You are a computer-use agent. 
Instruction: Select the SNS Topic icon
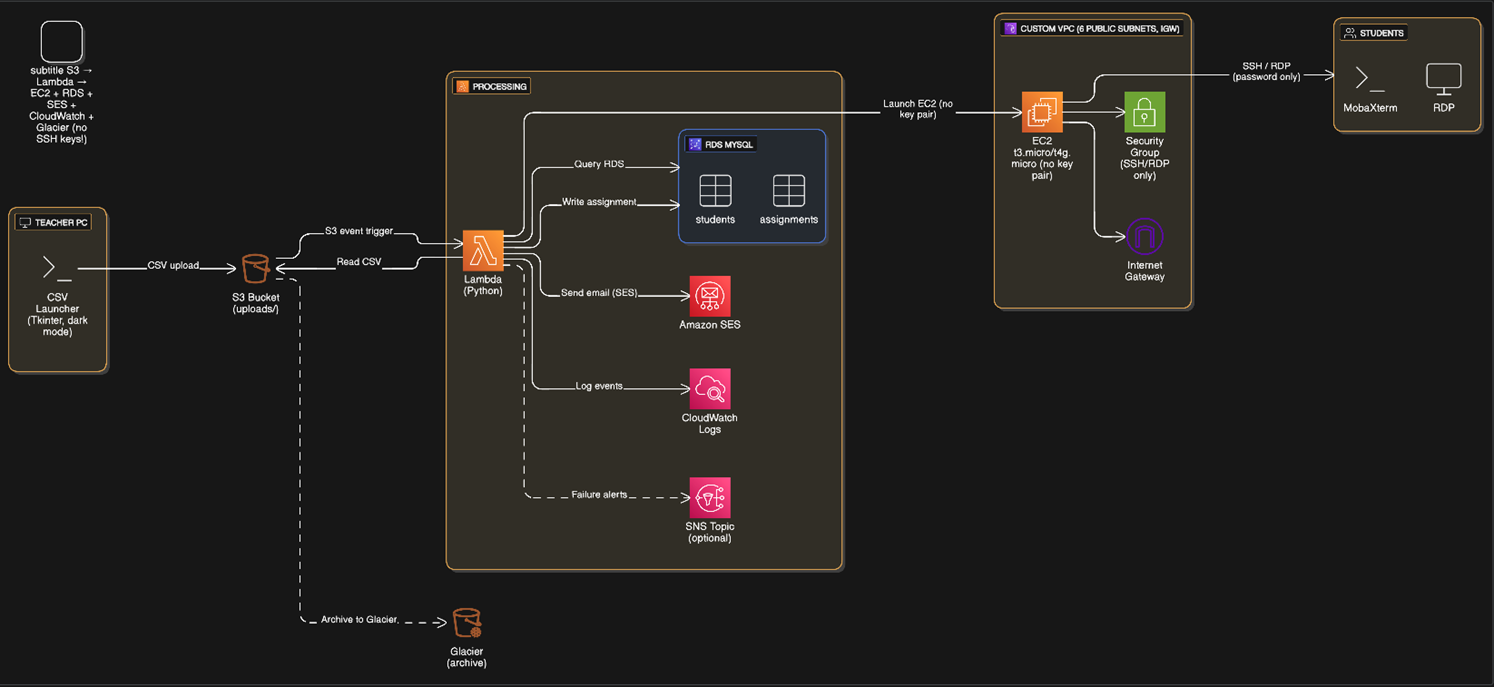tap(710, 498)
